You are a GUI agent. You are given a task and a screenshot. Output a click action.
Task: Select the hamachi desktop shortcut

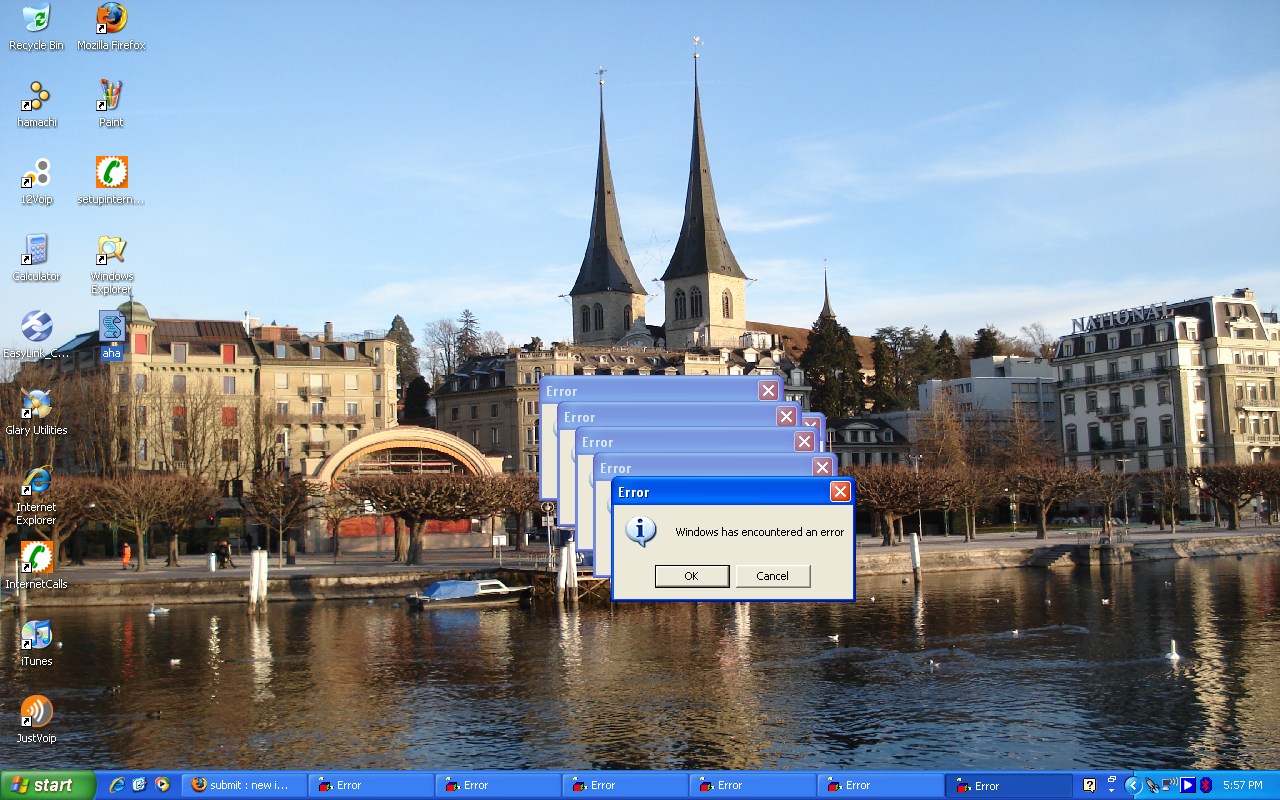click(x=36, y=104)
